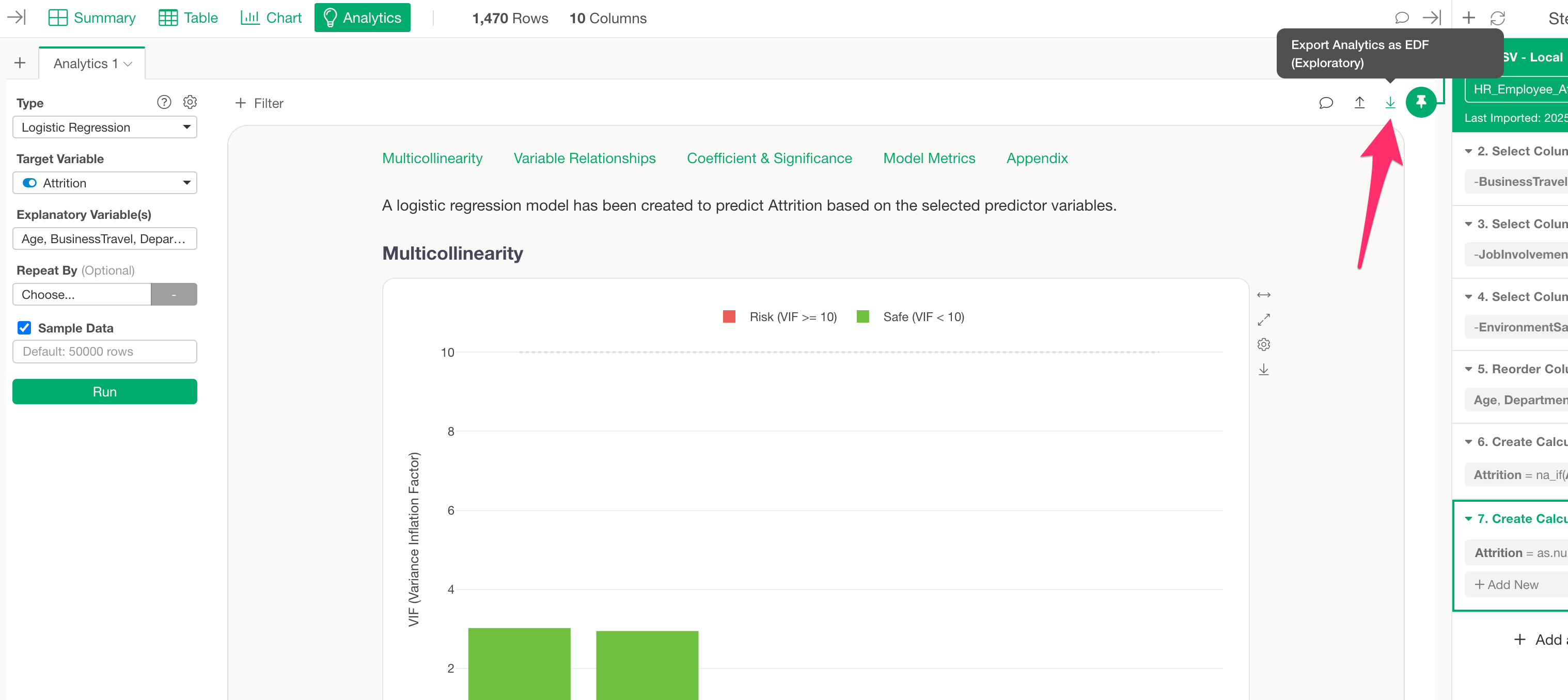Open the Multicollinearity chart settings gear
Image resolution: width=1568 pixels, height=700 pixels.
coord(1263,344)
